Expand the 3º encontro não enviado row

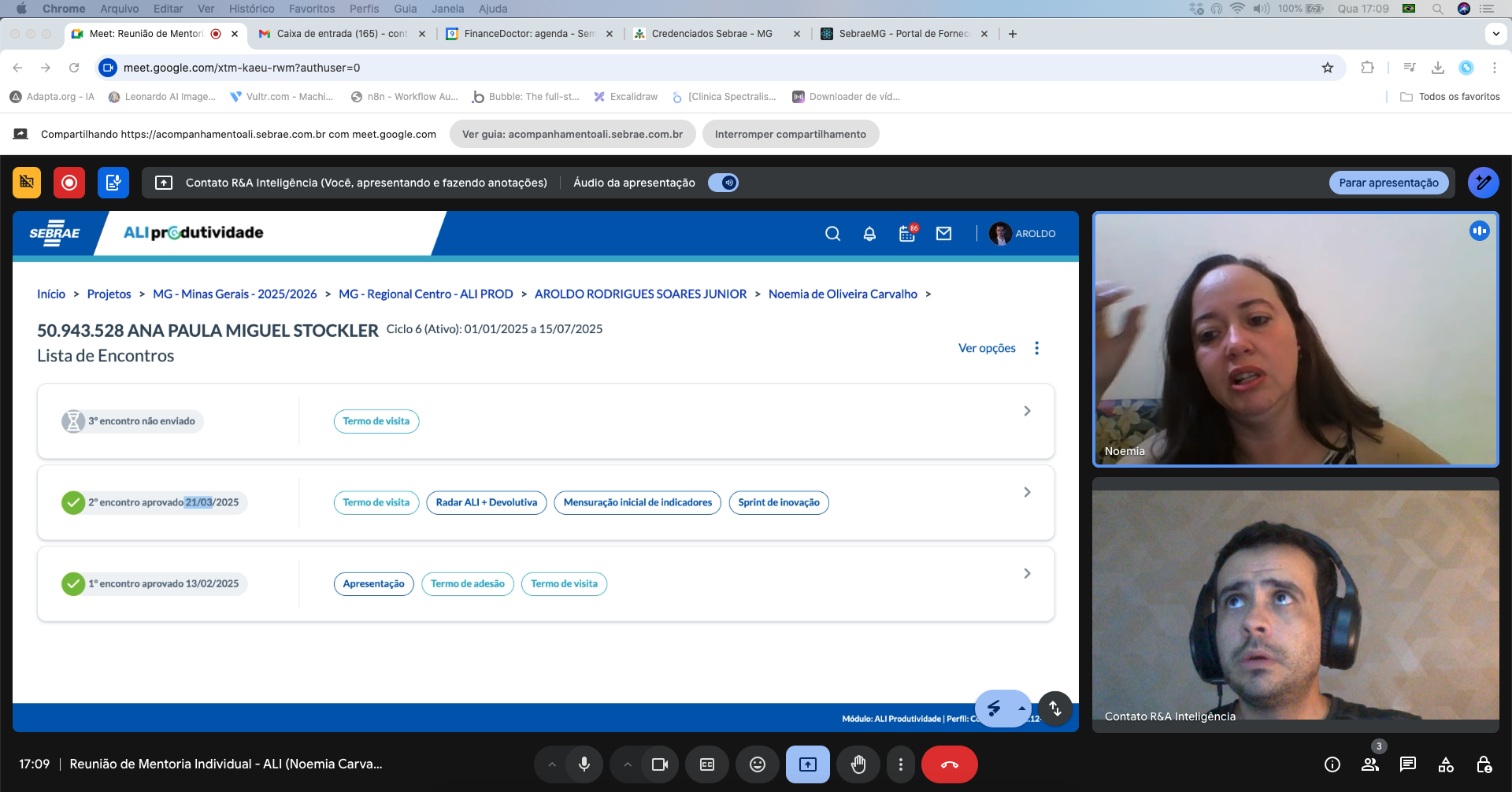[x=1027, y=411]
